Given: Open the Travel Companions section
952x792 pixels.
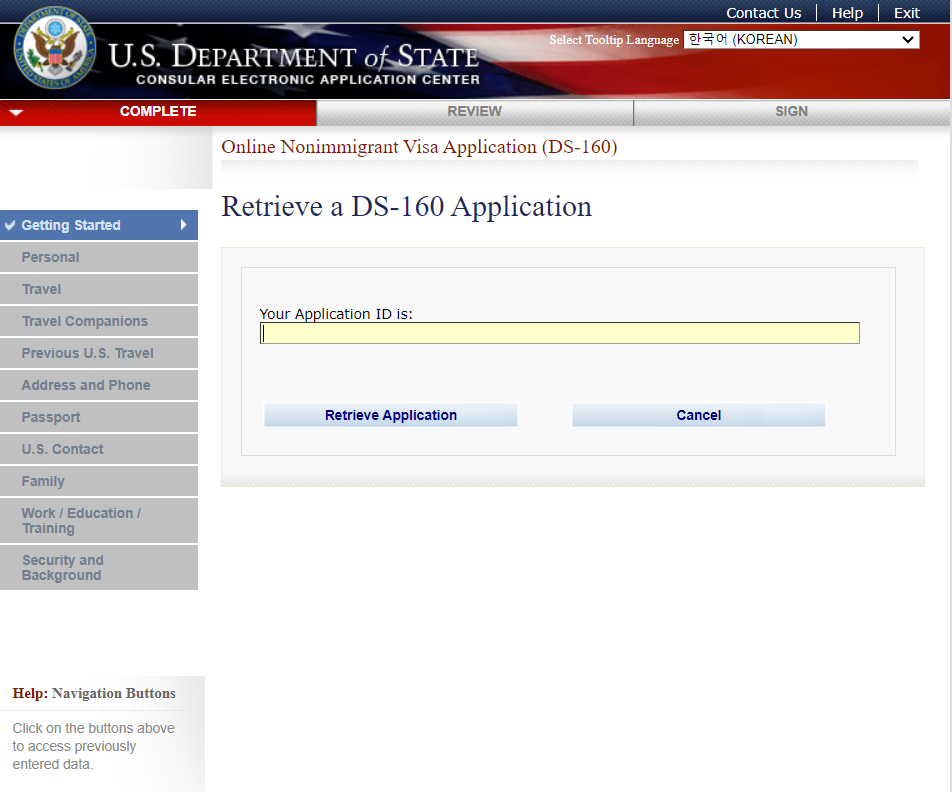Looking at the screenshot, I should click(99, 321).
